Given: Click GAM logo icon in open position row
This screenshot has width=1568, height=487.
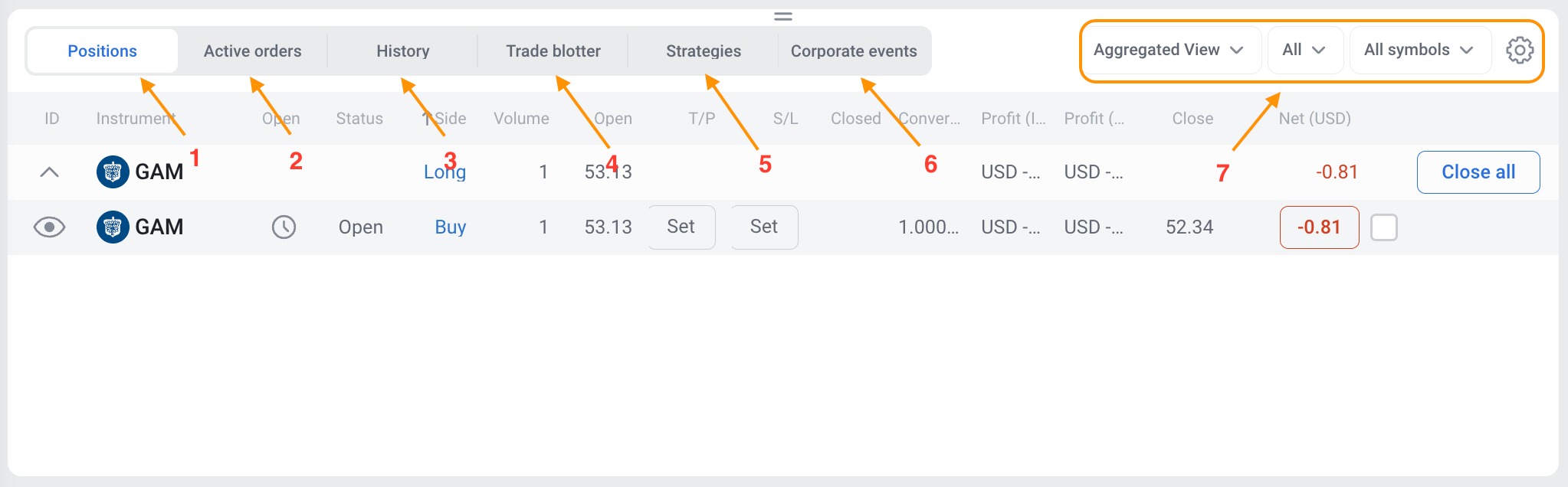Looking at the screenshot, I should coord(113,227).
